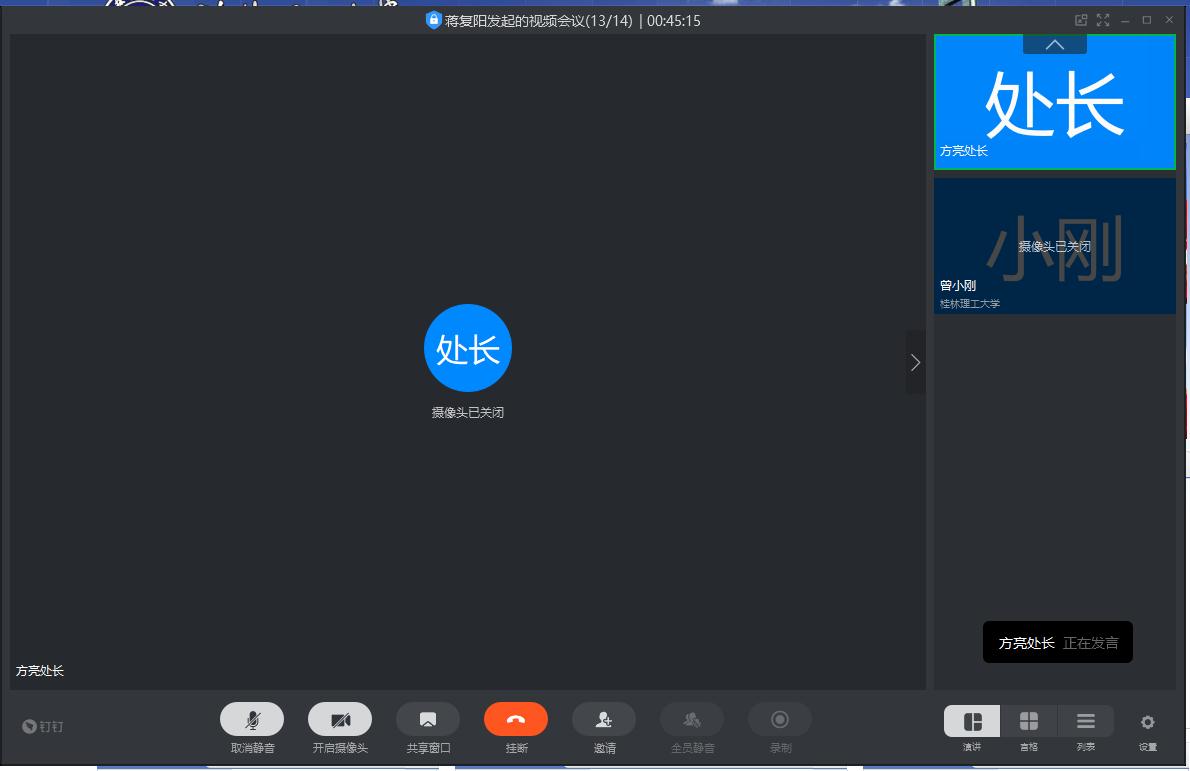Click the meeting security shield icon
This screenshot has width=1190, height=771.
coord(434,20)
